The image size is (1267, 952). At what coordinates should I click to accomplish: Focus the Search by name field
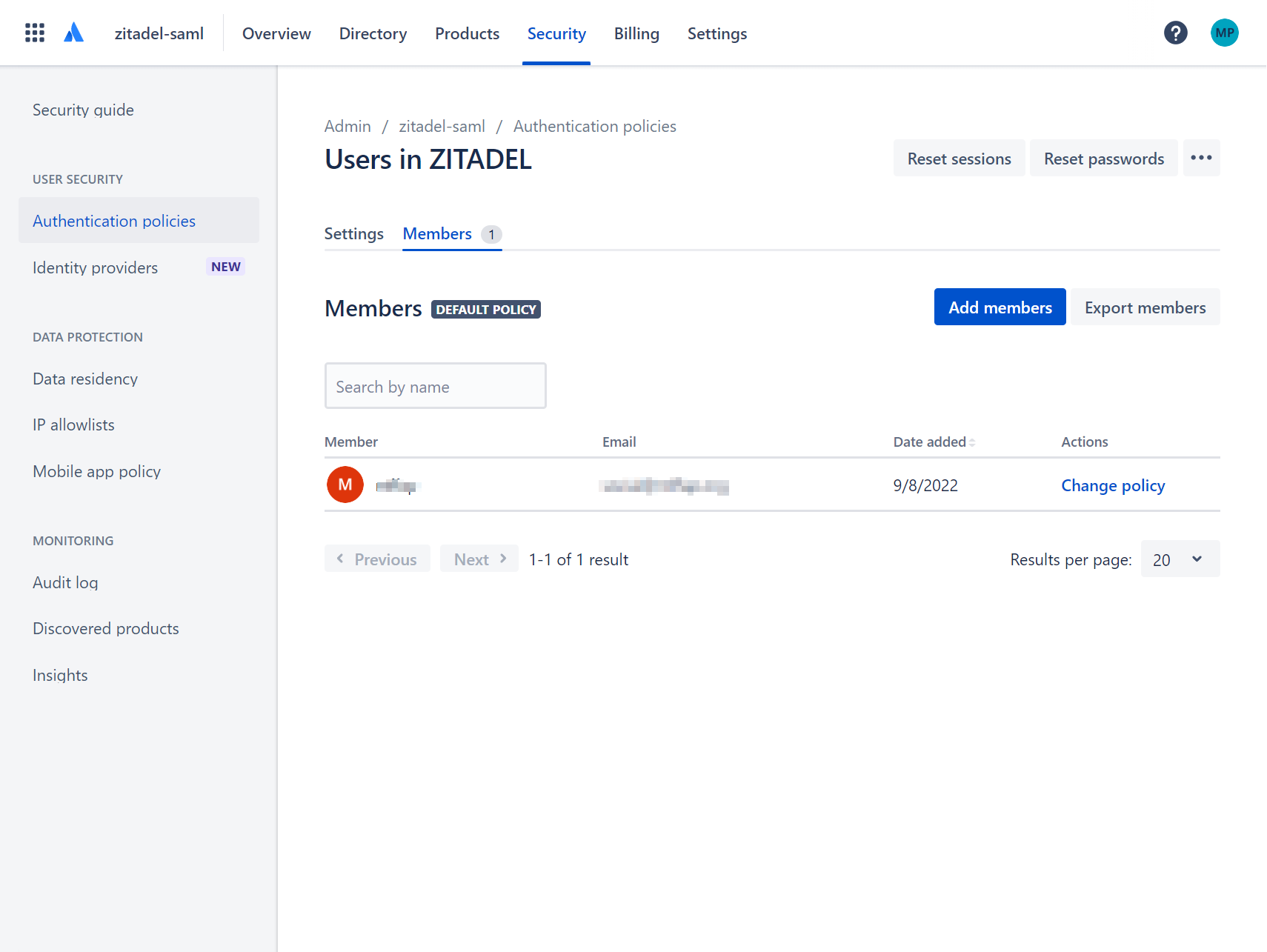click(435, 386)
